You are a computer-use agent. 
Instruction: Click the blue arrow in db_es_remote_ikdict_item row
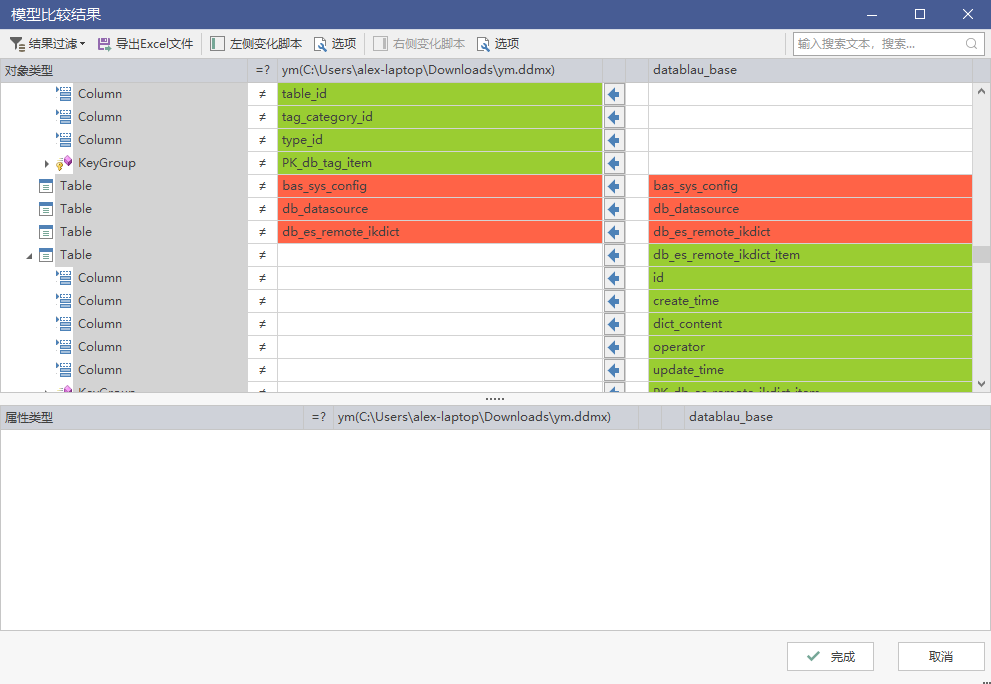614,255
